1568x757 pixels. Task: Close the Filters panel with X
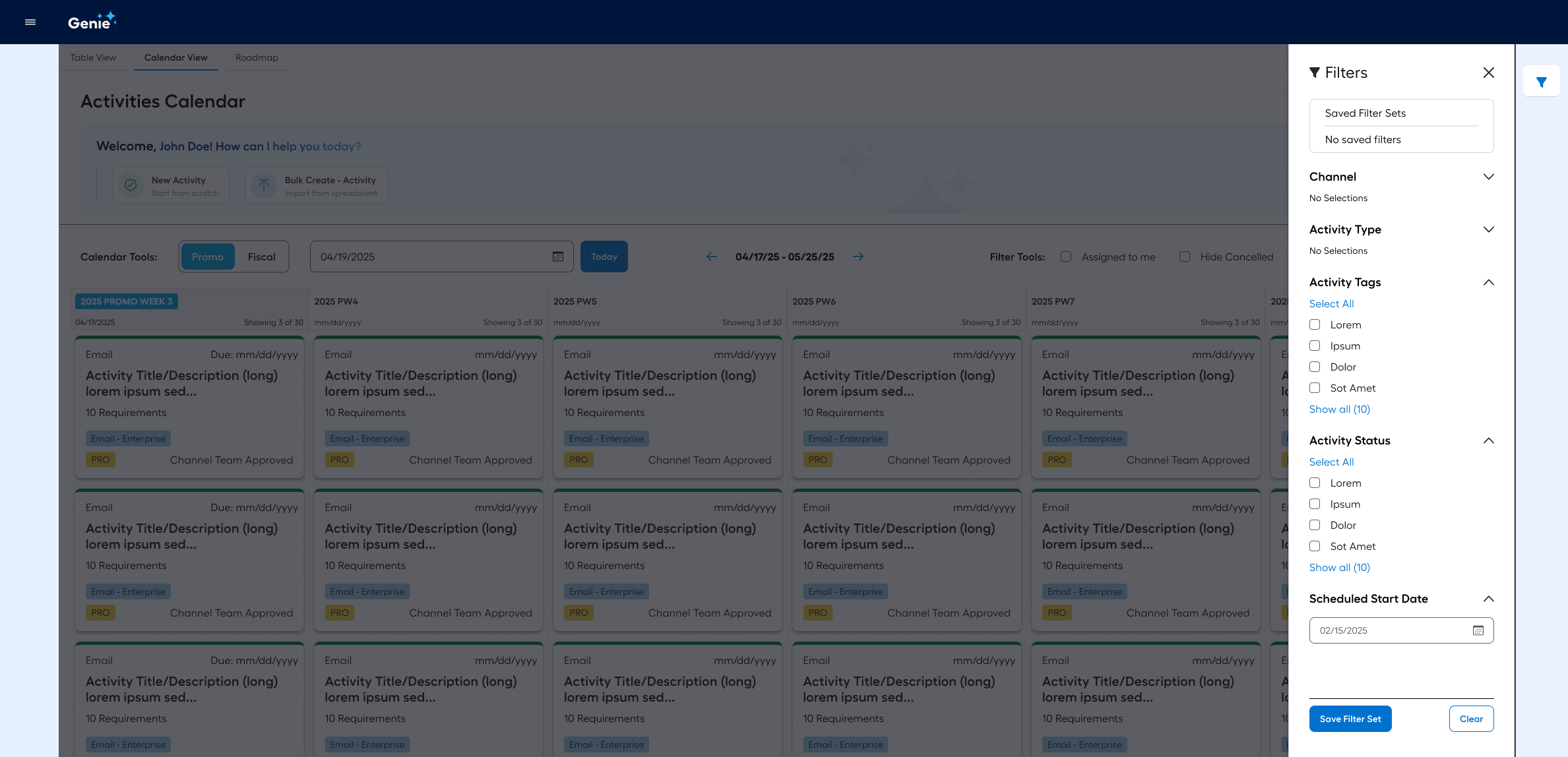pyautogui.click(x=1488, y=73)
